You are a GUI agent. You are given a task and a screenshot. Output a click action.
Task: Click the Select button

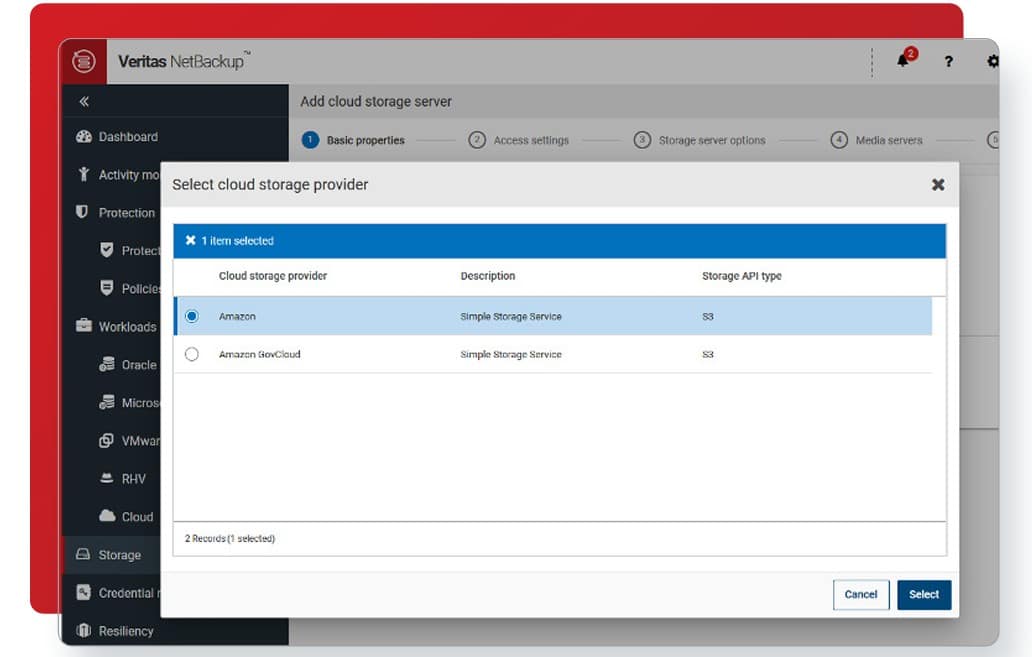coord(924,594)
